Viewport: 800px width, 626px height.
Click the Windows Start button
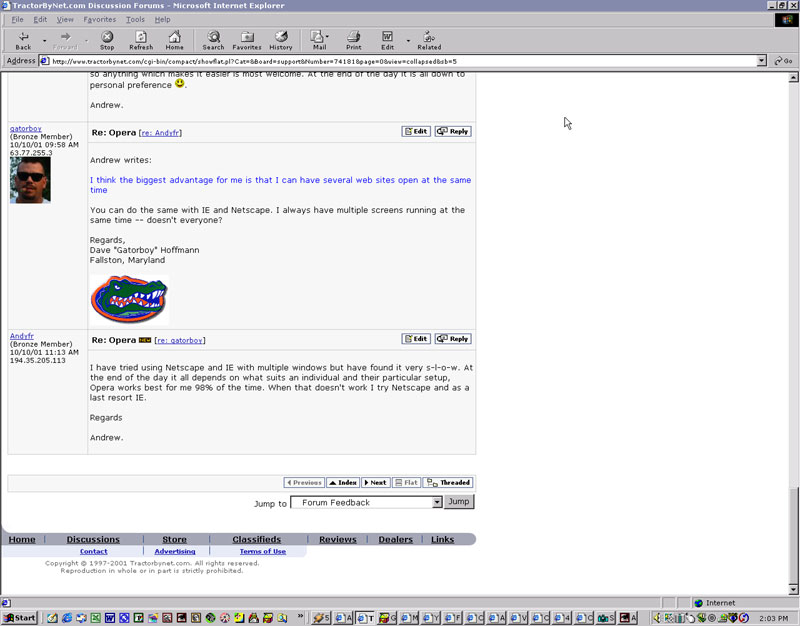20,618
